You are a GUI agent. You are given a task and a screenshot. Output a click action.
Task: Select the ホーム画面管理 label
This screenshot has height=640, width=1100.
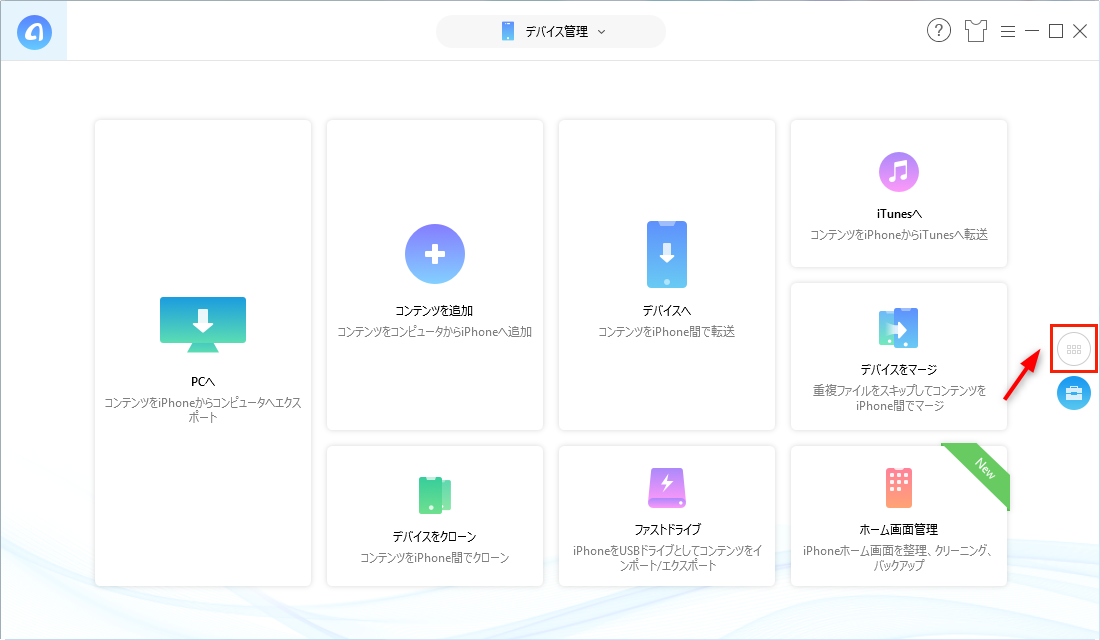point(899,530)
